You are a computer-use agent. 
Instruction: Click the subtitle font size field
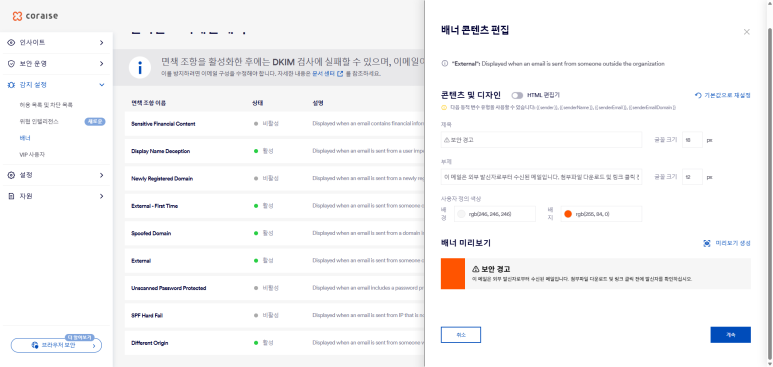coord(692,177)
